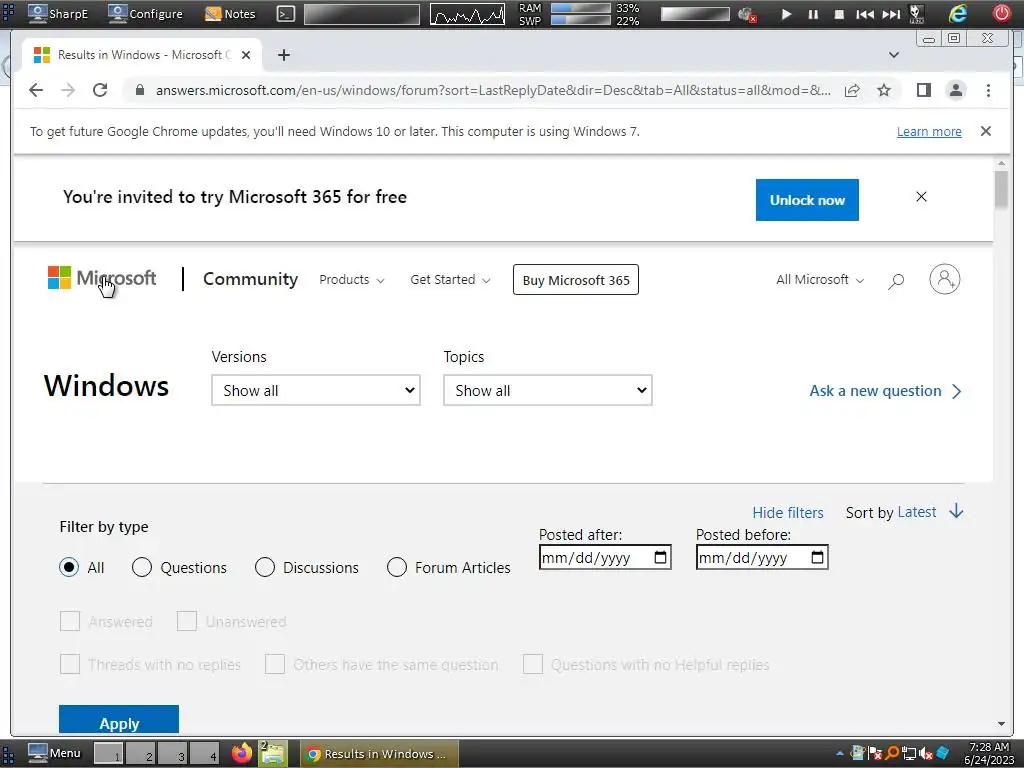Open the Chrome profile icon
Viewport: 1024px width, 768px height.
955,90
